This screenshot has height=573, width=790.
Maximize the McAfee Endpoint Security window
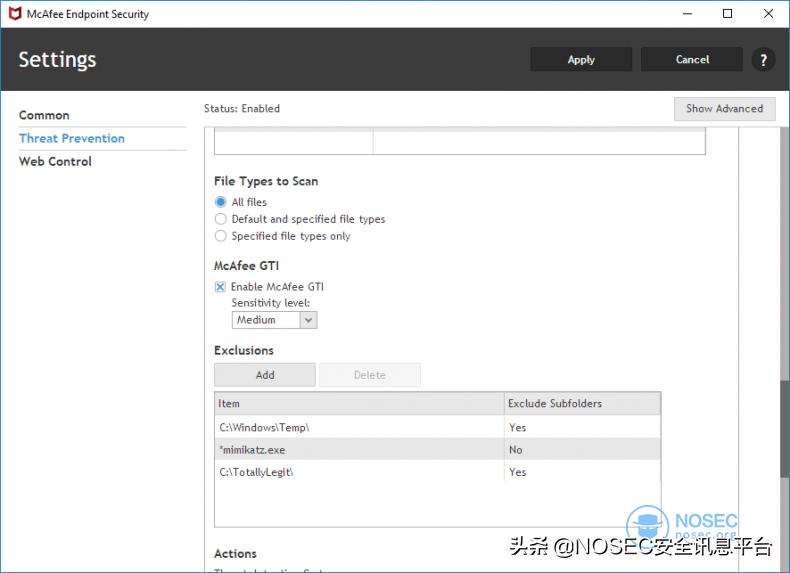coord(728,14)
